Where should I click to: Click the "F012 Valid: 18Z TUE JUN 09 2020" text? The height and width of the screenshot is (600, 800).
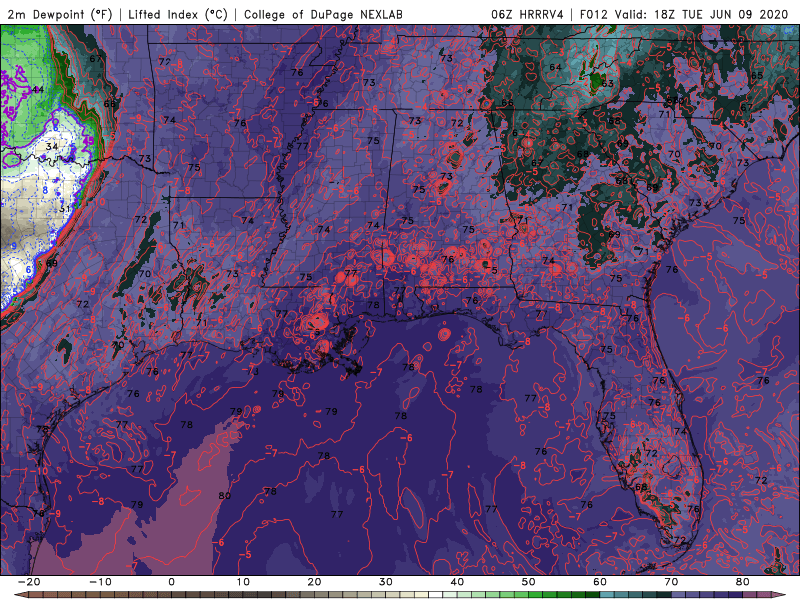[x=684, y=14]
